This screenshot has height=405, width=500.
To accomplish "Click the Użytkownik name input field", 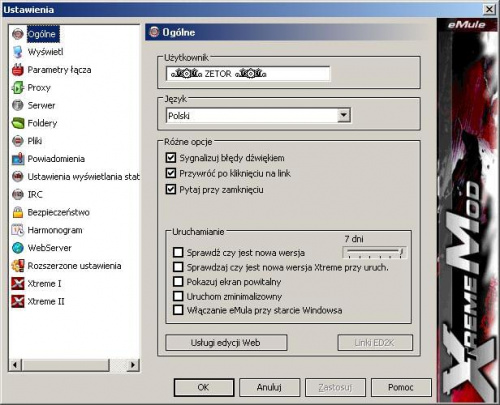I will pos(248,74).
